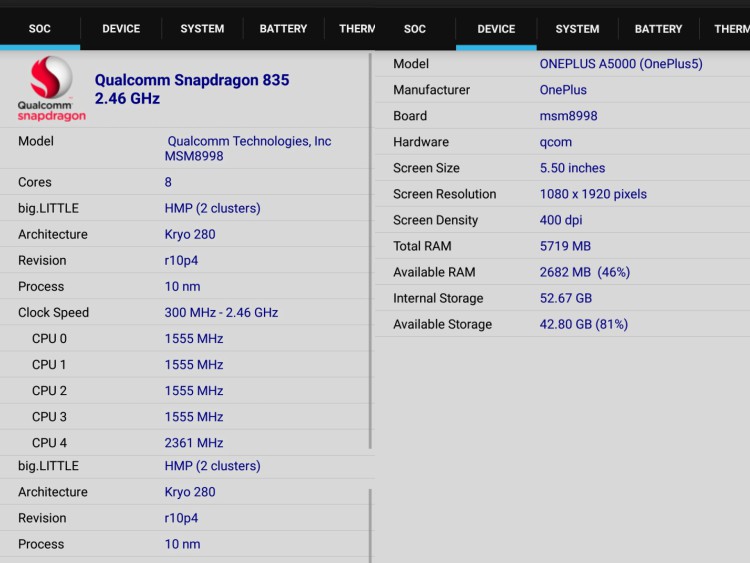Click the 'CPU 0' row label
Viewport: 750px width, 563px height.
pyautogui.click(x=49, y=339)
